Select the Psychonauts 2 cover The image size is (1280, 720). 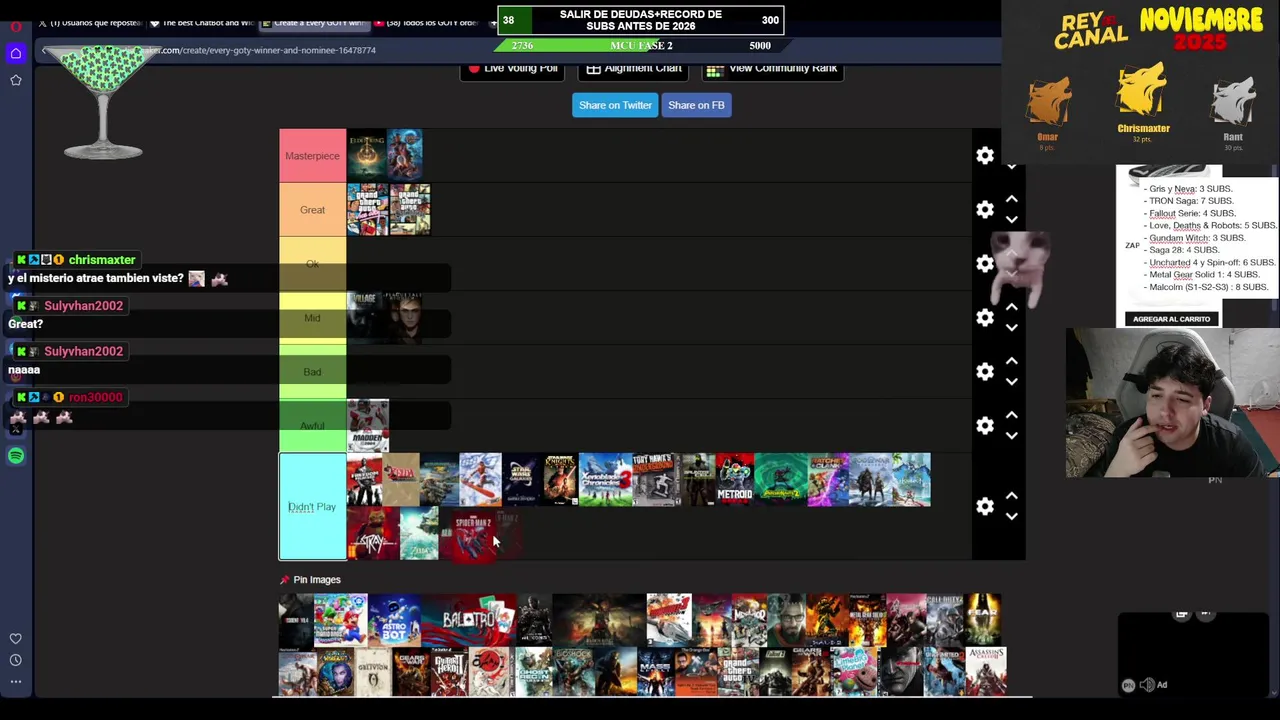781,480
